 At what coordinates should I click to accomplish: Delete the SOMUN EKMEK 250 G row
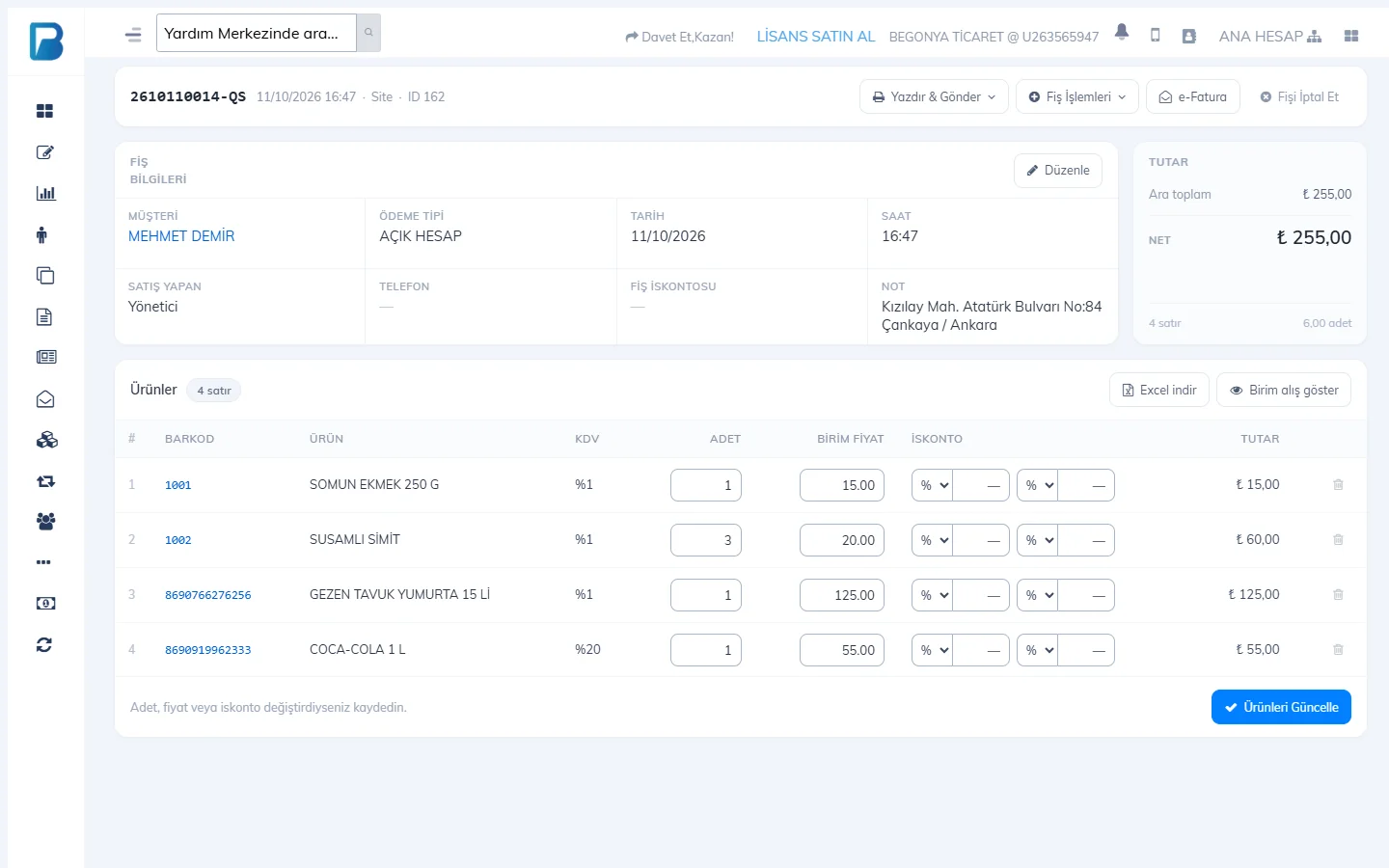(1338, 484)
